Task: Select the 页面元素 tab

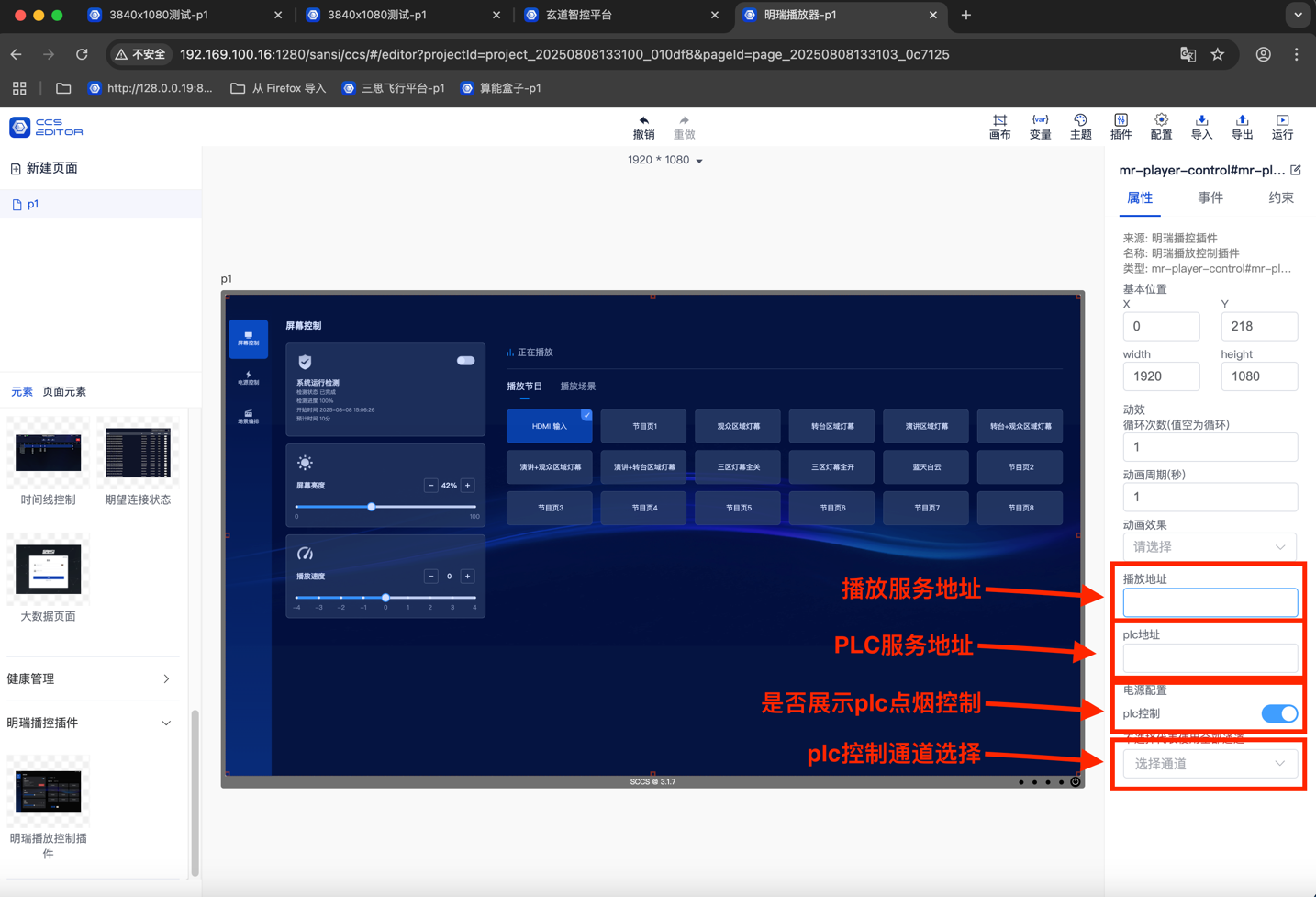Action: (64, 391)
